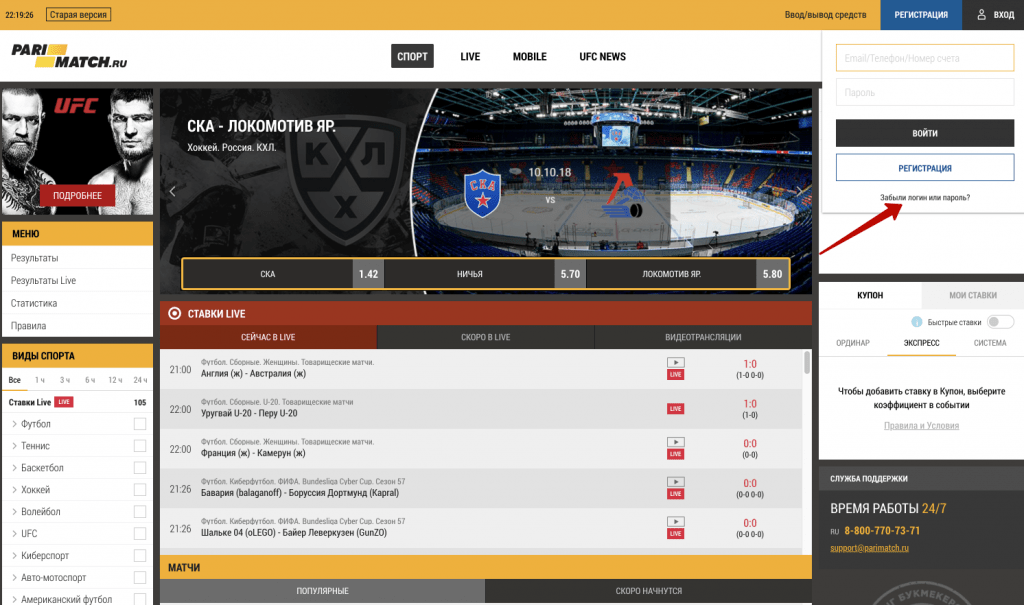Click next banner arrow on hockey banner
Viewport: 1024px width, 605px height.
(799, 191)
